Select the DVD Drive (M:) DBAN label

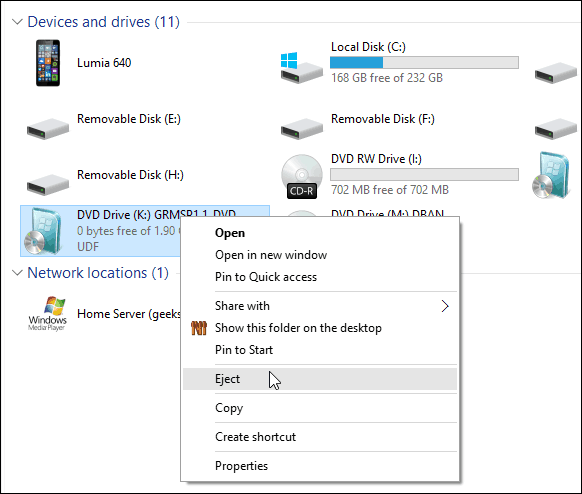(x=387, y=213)
